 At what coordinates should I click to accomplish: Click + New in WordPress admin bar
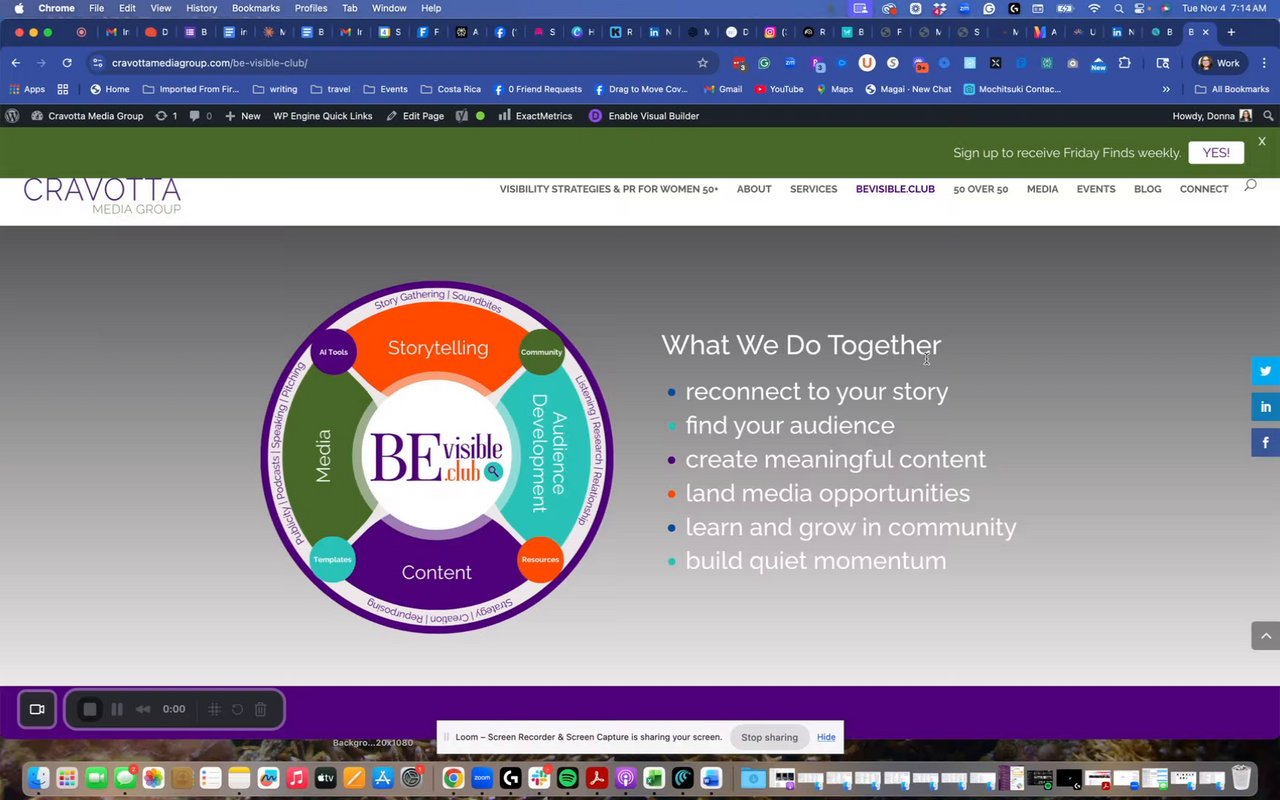pos(243,116)
